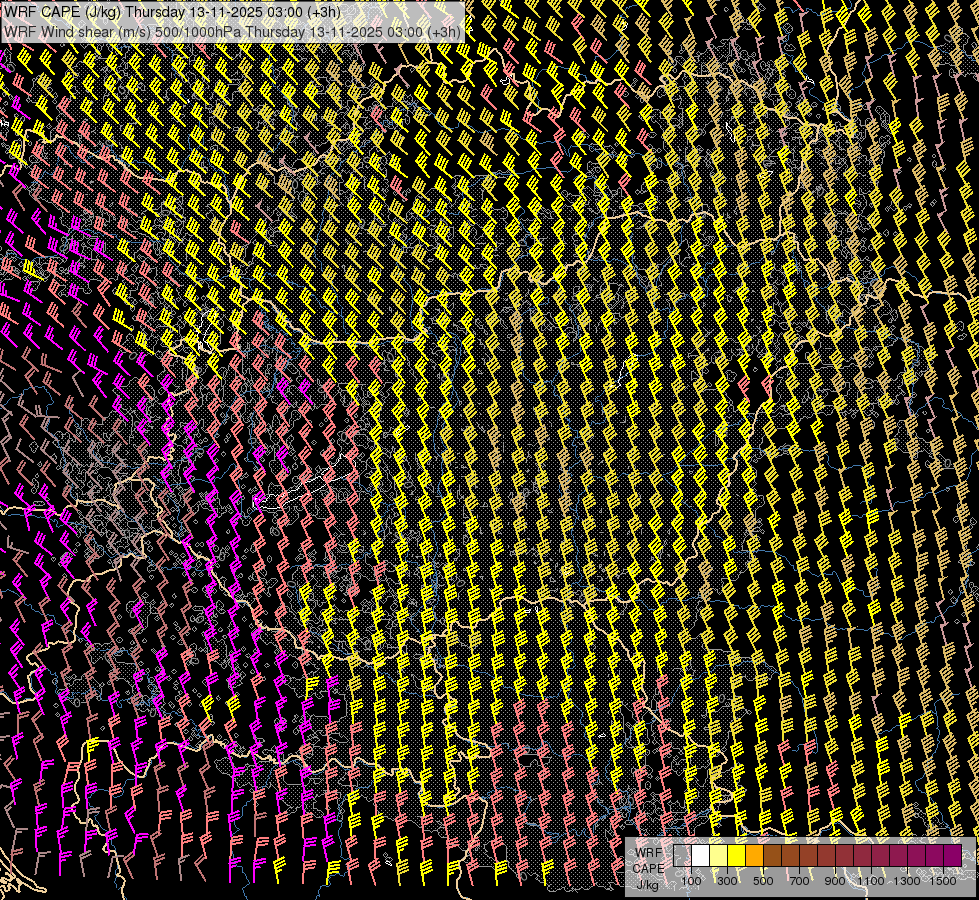Viewport: 979px width, 900px height.
Task: Click the rightmost purple CAPE legend swatch
Action: (952, 856)
